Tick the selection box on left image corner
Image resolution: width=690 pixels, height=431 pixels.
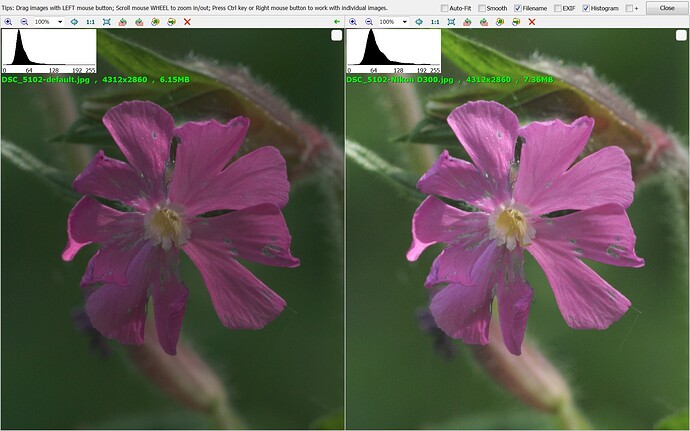pyautogui.click(x=337, y=36)
